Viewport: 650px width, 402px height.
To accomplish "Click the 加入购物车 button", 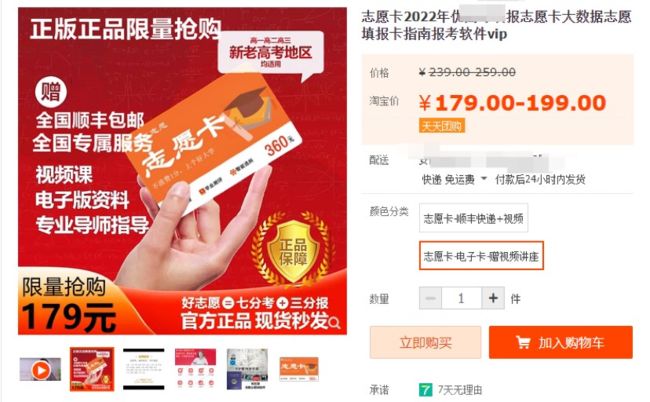I will click(561, 342).
